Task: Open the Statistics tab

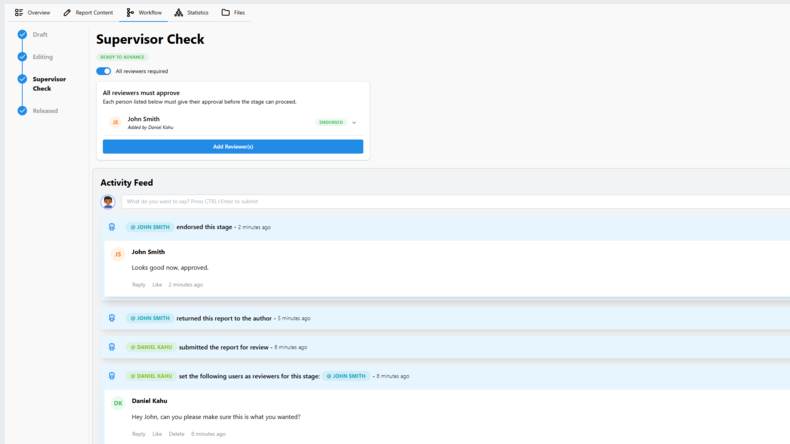Action: click(x=191, y=13)
